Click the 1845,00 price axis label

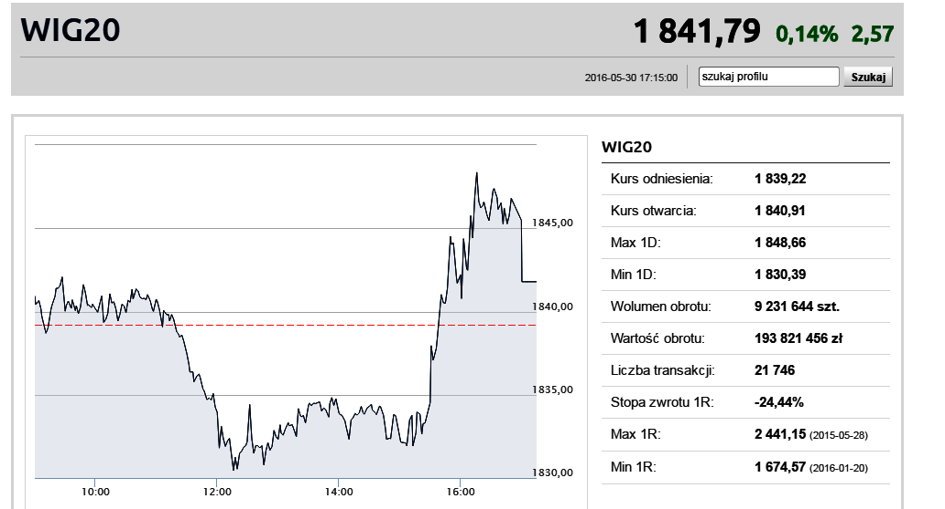click(x=552, y=223)
